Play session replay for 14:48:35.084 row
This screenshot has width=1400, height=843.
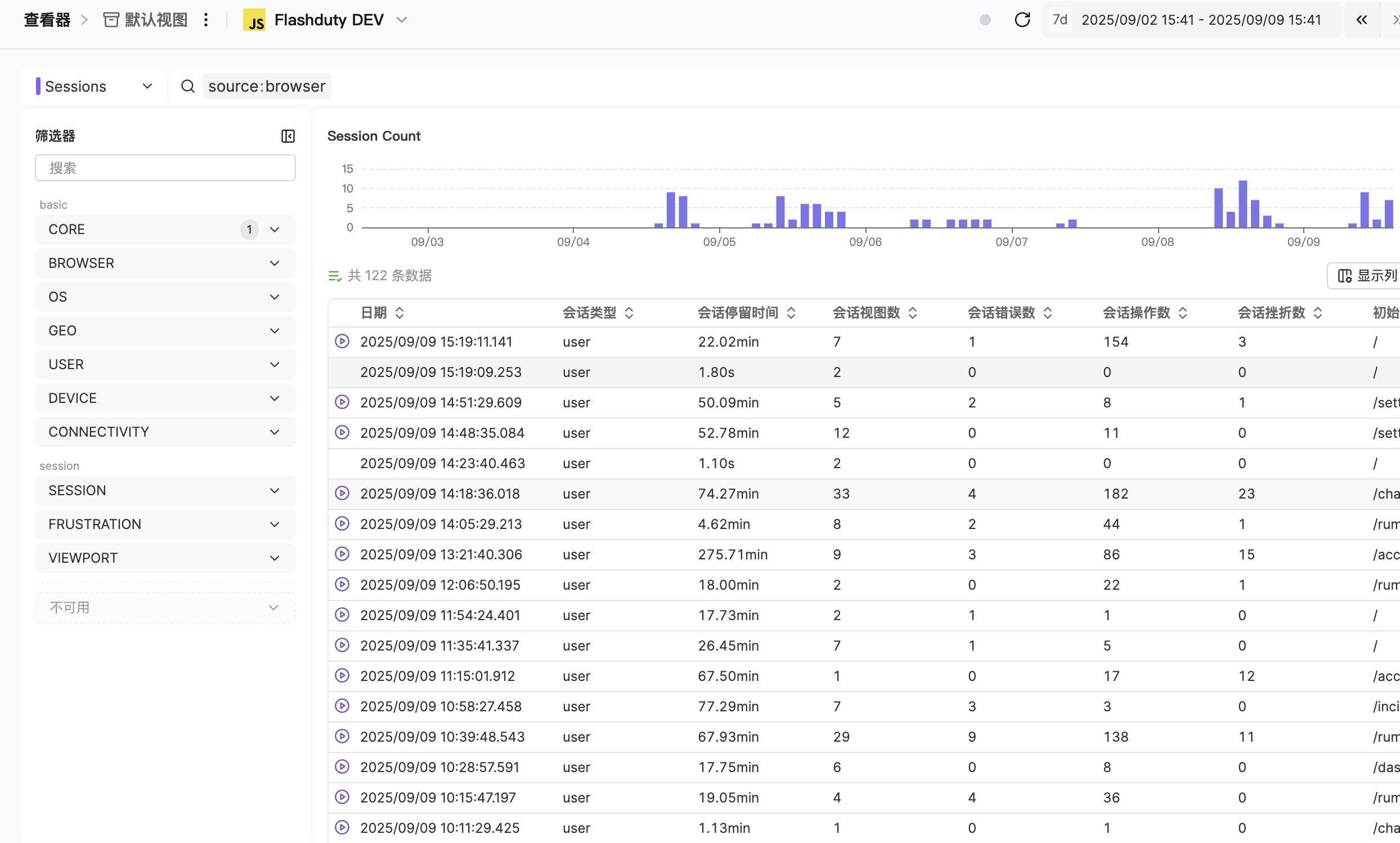[x=342, y=433]
